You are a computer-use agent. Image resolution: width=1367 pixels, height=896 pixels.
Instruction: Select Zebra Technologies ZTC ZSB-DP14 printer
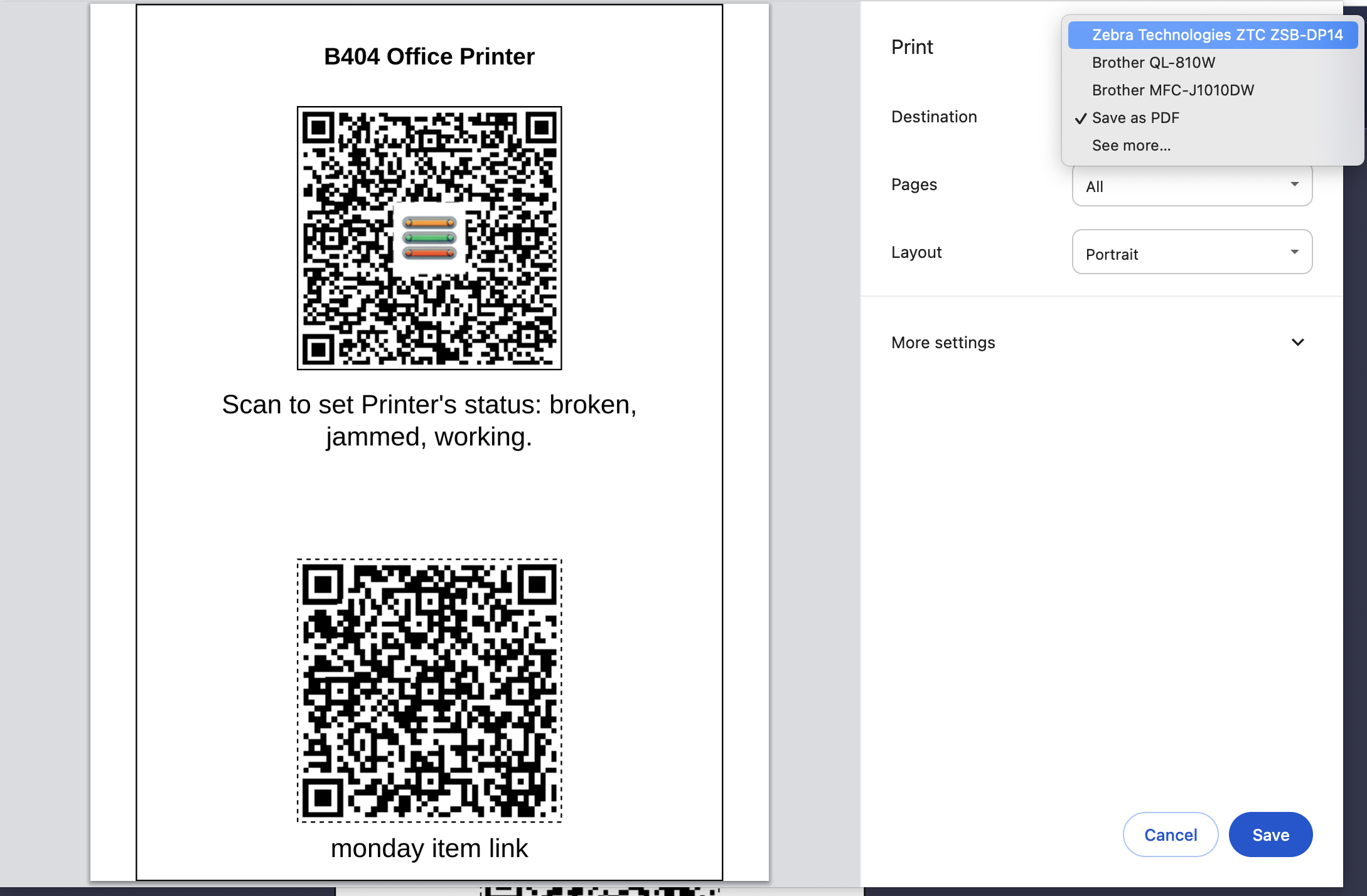coord(1213,35)
